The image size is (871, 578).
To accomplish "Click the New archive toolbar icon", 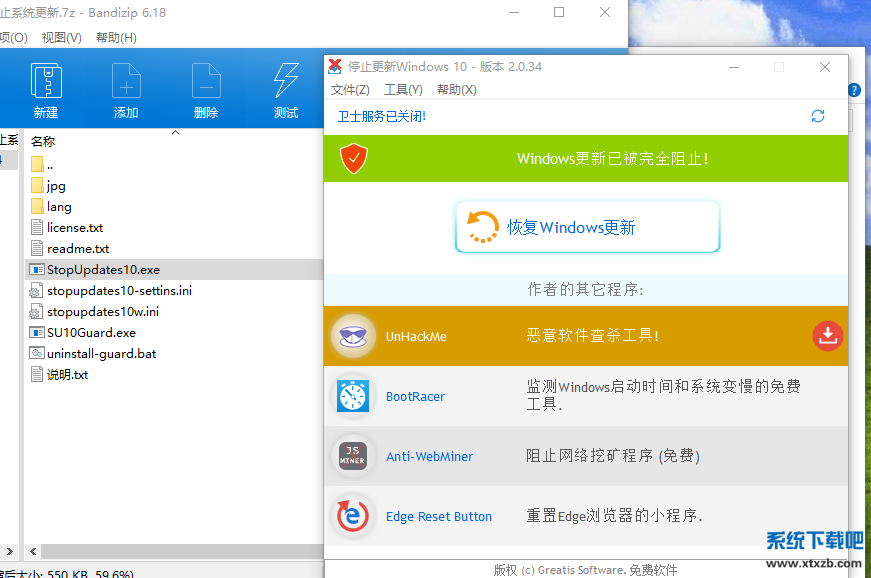I will click(x=46, y=81).
